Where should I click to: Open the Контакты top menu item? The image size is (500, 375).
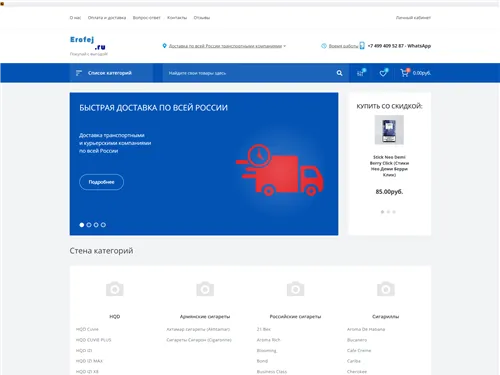pyautogui.click(x=177, y=18)
